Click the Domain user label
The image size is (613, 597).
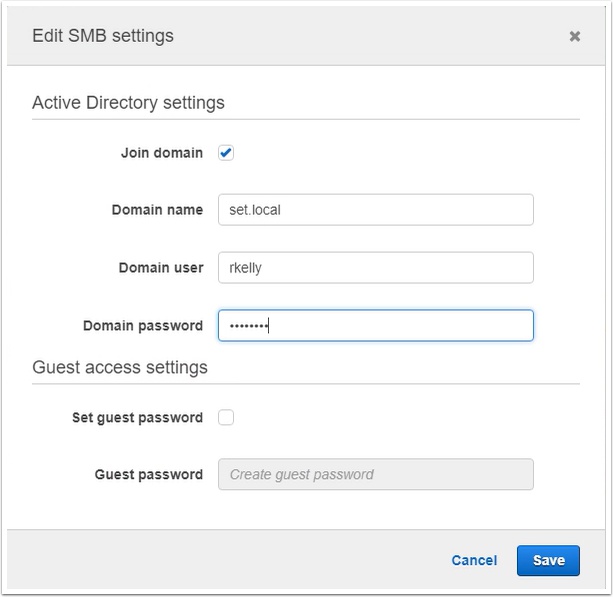tap(161, 267)
